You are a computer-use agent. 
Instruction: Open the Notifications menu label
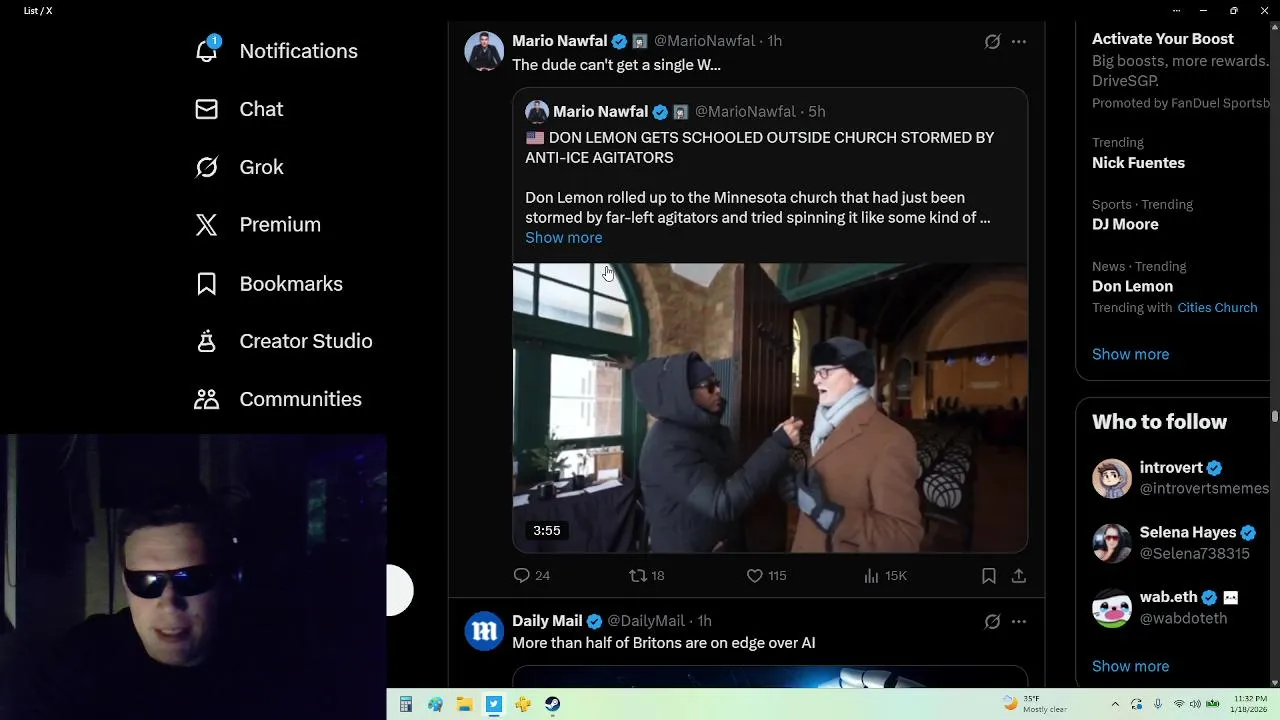pyautogui.click(x=298, y=51)
